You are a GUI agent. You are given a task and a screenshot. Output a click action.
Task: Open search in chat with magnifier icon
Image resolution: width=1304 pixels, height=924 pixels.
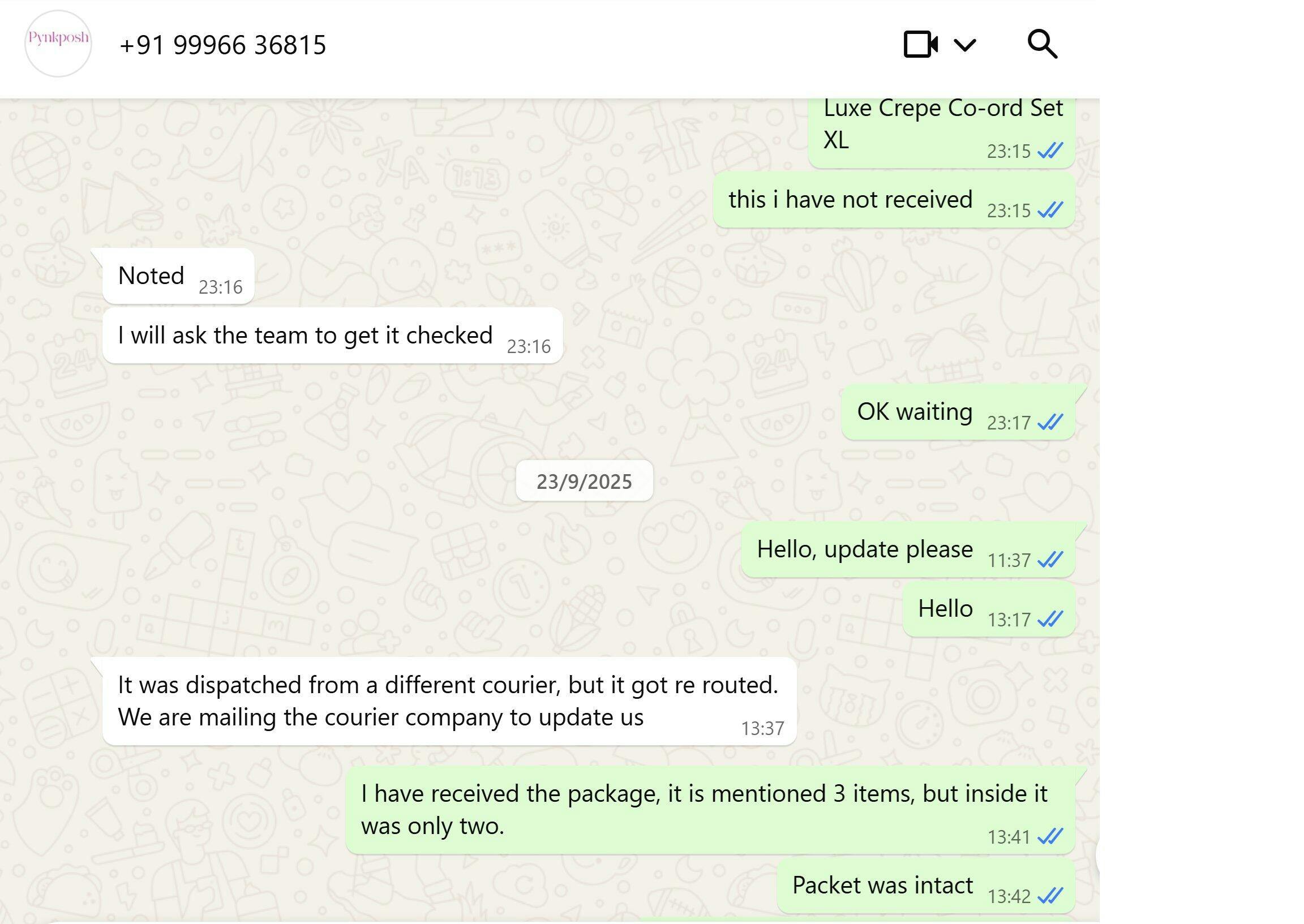point(1043,44)
